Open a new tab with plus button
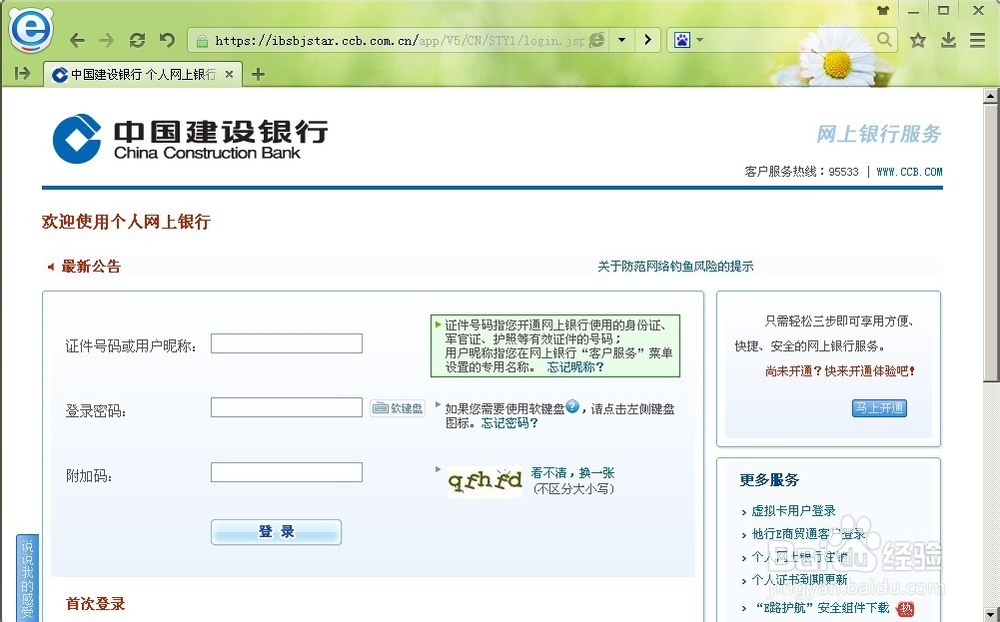The height and width of the screenshot is (622, 1000). click(258, 75)
